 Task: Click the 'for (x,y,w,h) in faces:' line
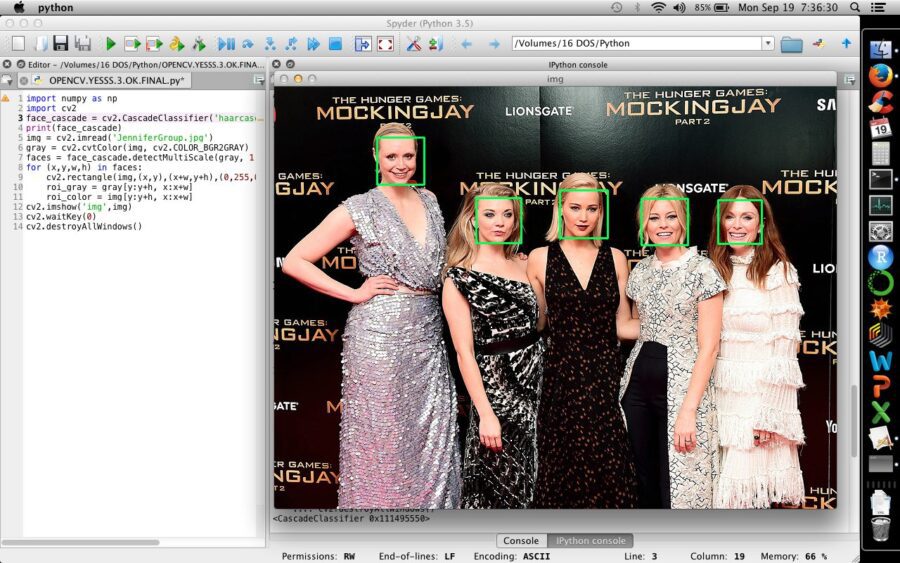84,167
